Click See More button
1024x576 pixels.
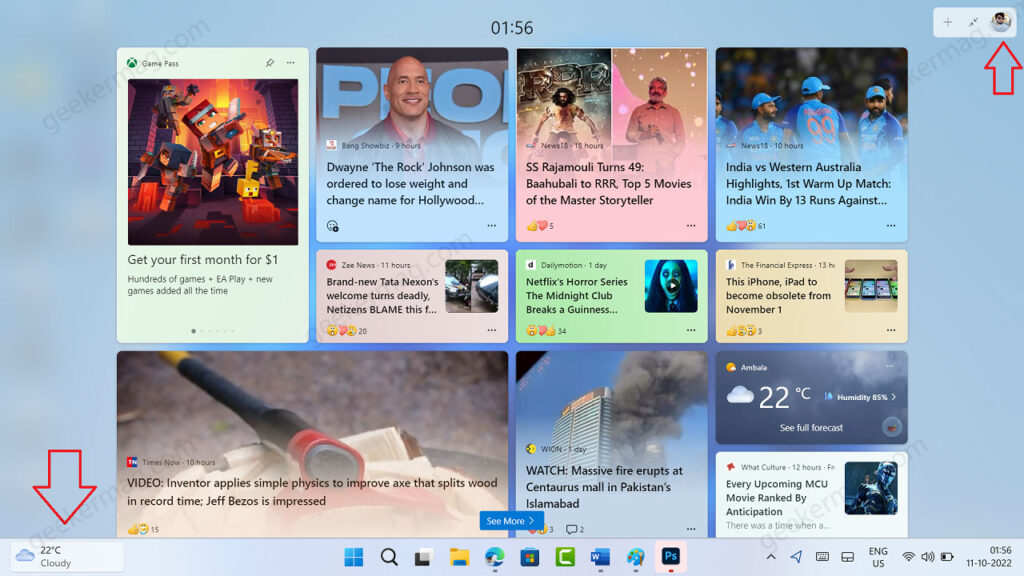pyautogui.click(x=511, y=520)
